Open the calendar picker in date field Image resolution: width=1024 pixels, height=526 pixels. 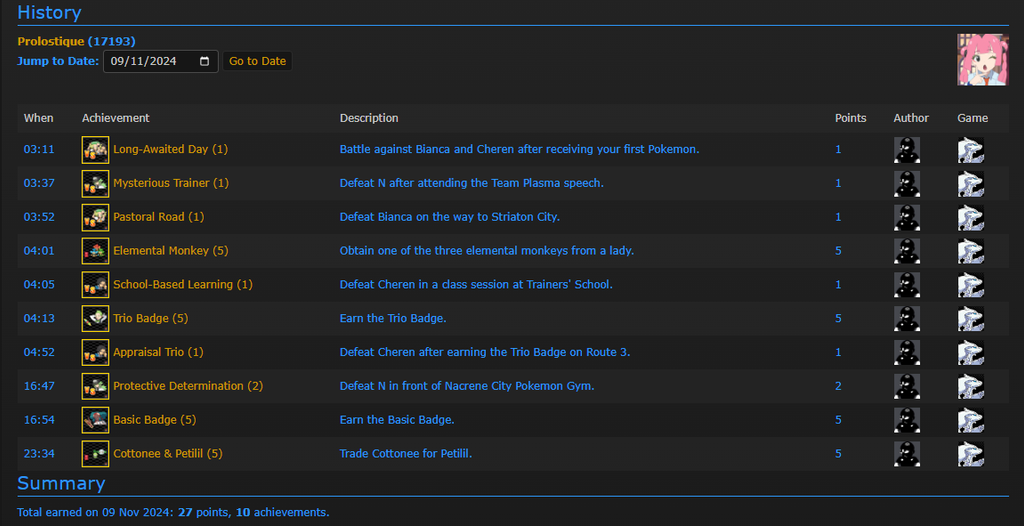pyautogui.click(x=205, y=61)
